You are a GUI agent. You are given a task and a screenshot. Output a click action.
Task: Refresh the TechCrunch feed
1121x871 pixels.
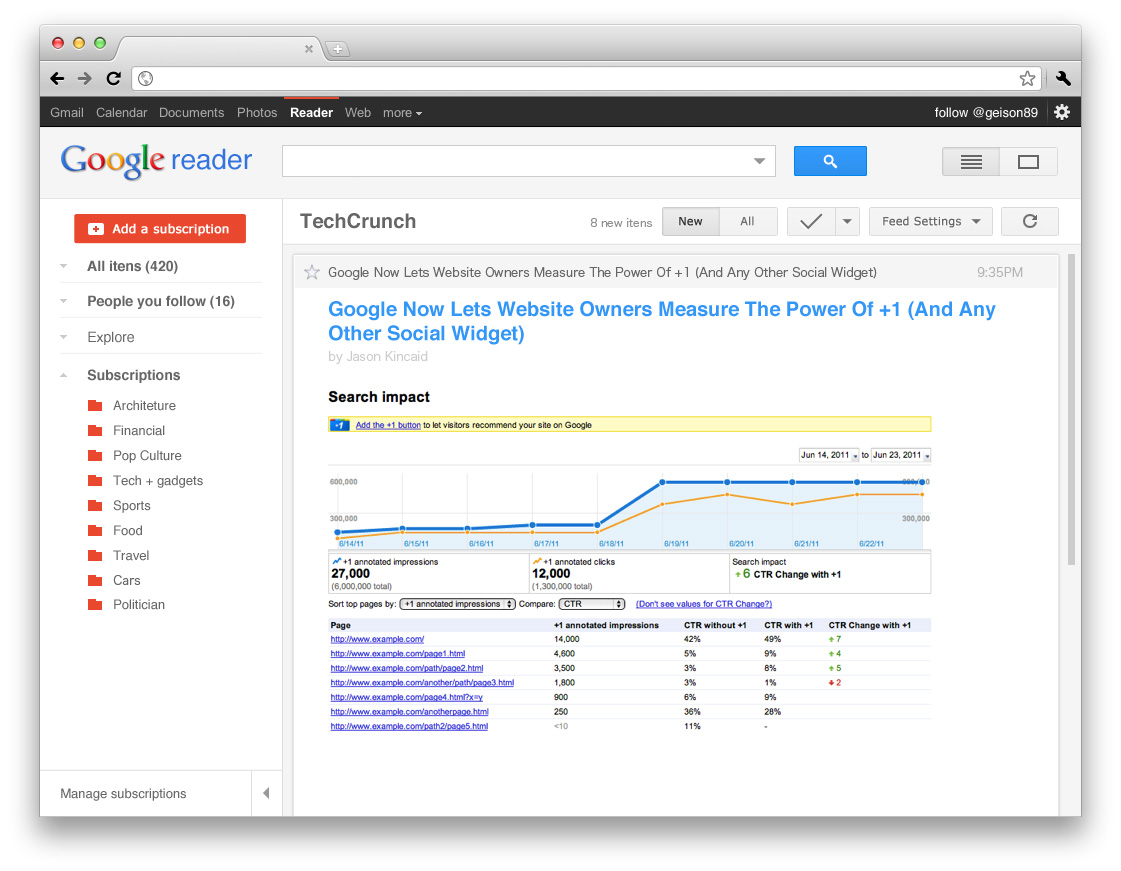pyautogui.click(x=1029, y=222)
